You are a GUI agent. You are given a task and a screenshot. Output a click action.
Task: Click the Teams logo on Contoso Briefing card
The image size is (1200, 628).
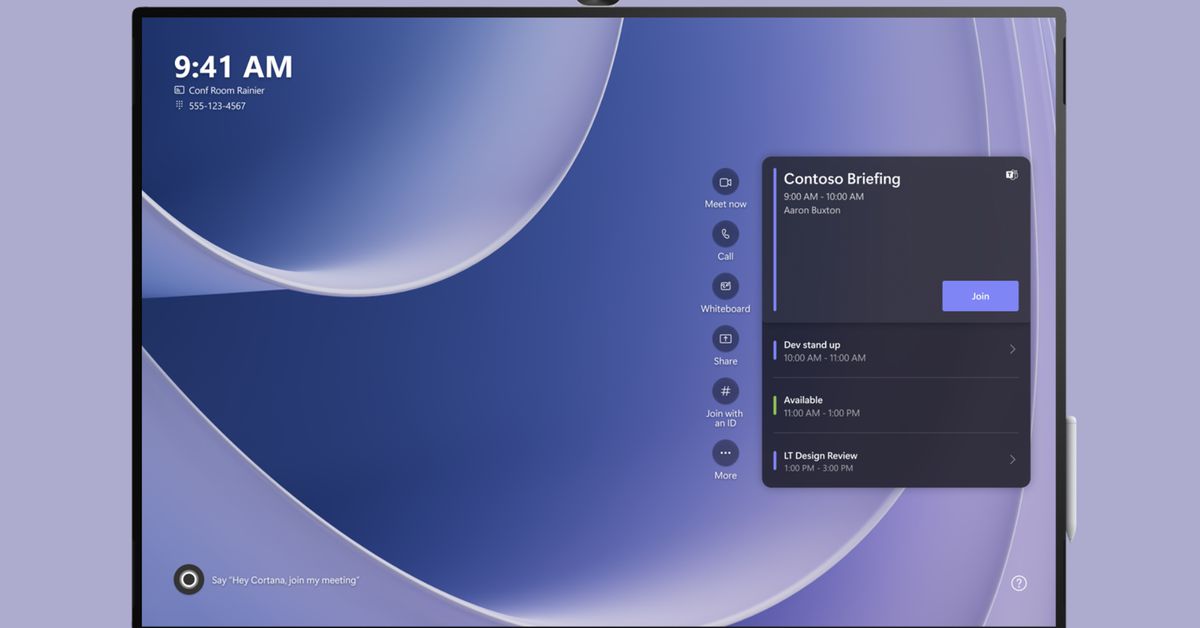[x=1011, y=175]
